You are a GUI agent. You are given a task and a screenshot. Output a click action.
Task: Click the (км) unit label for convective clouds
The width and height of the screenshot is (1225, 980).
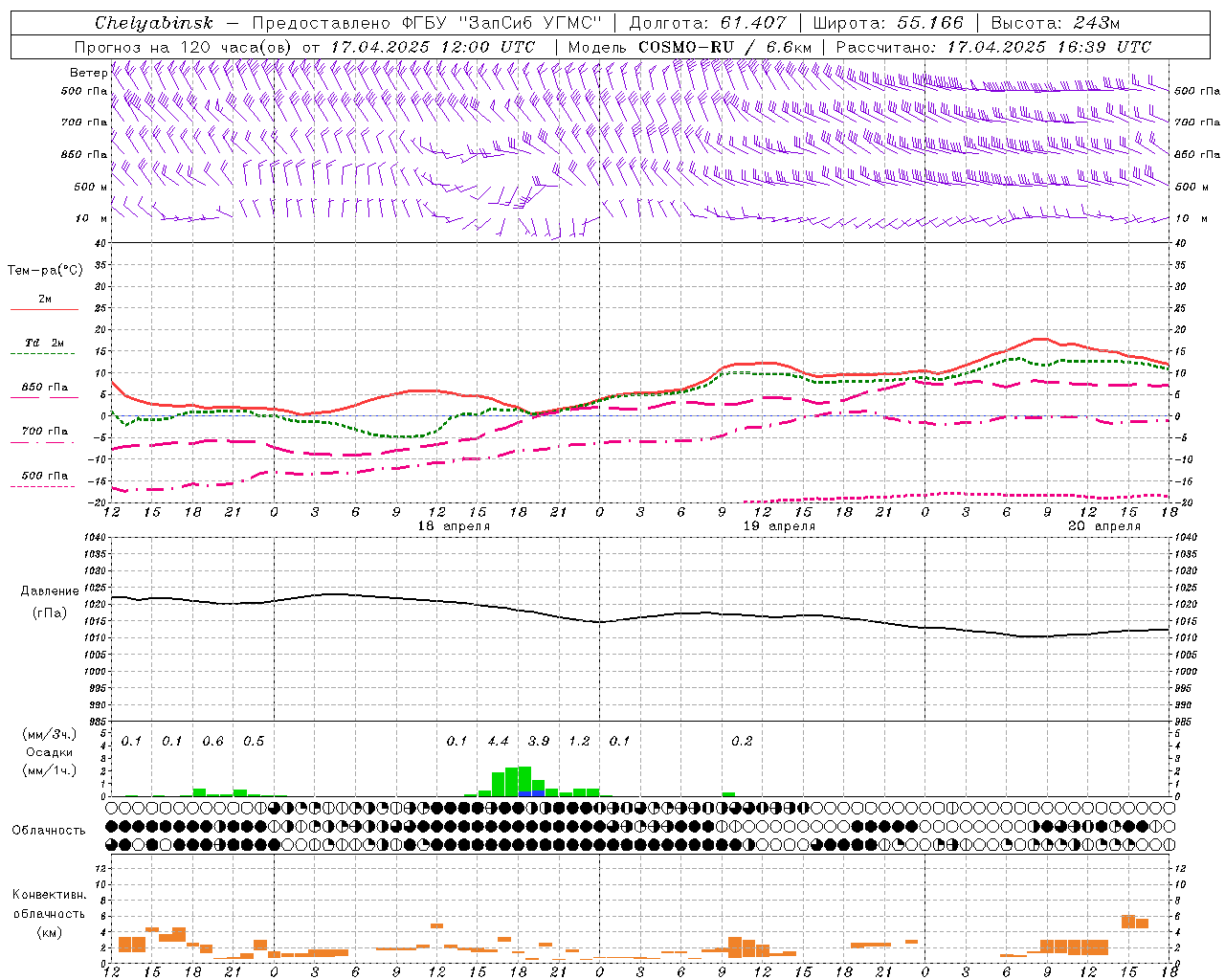coord(49,931)
